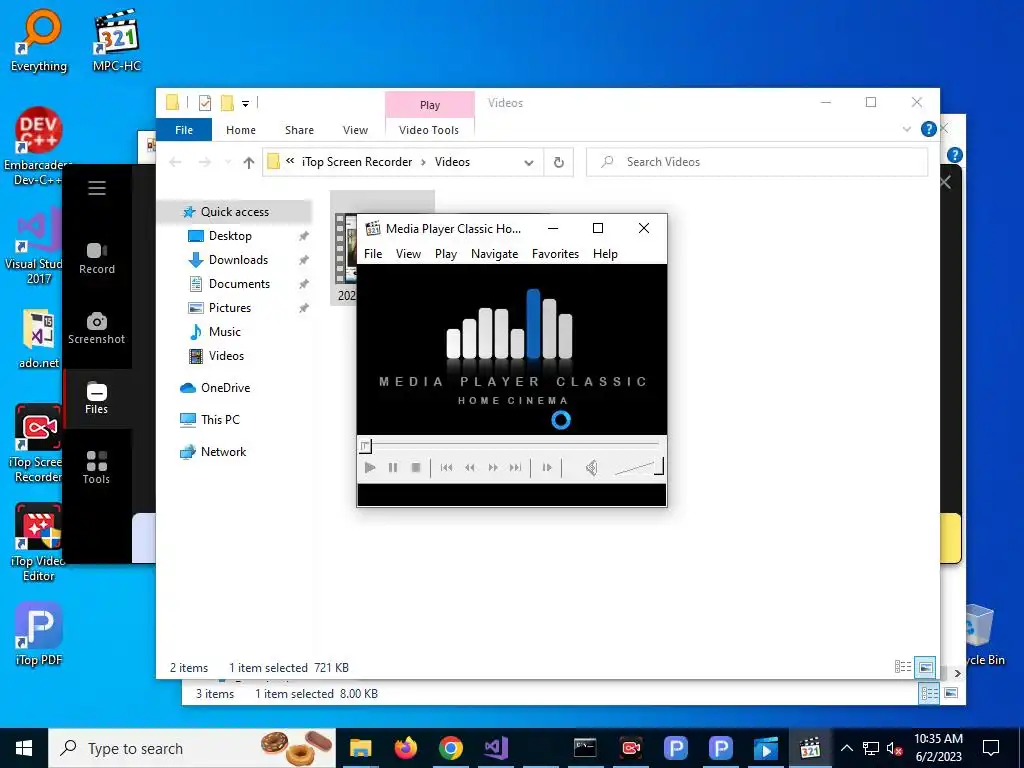Click iTop Screen Recorder breadcrumb segment
1024x768 pixels.
357,162
